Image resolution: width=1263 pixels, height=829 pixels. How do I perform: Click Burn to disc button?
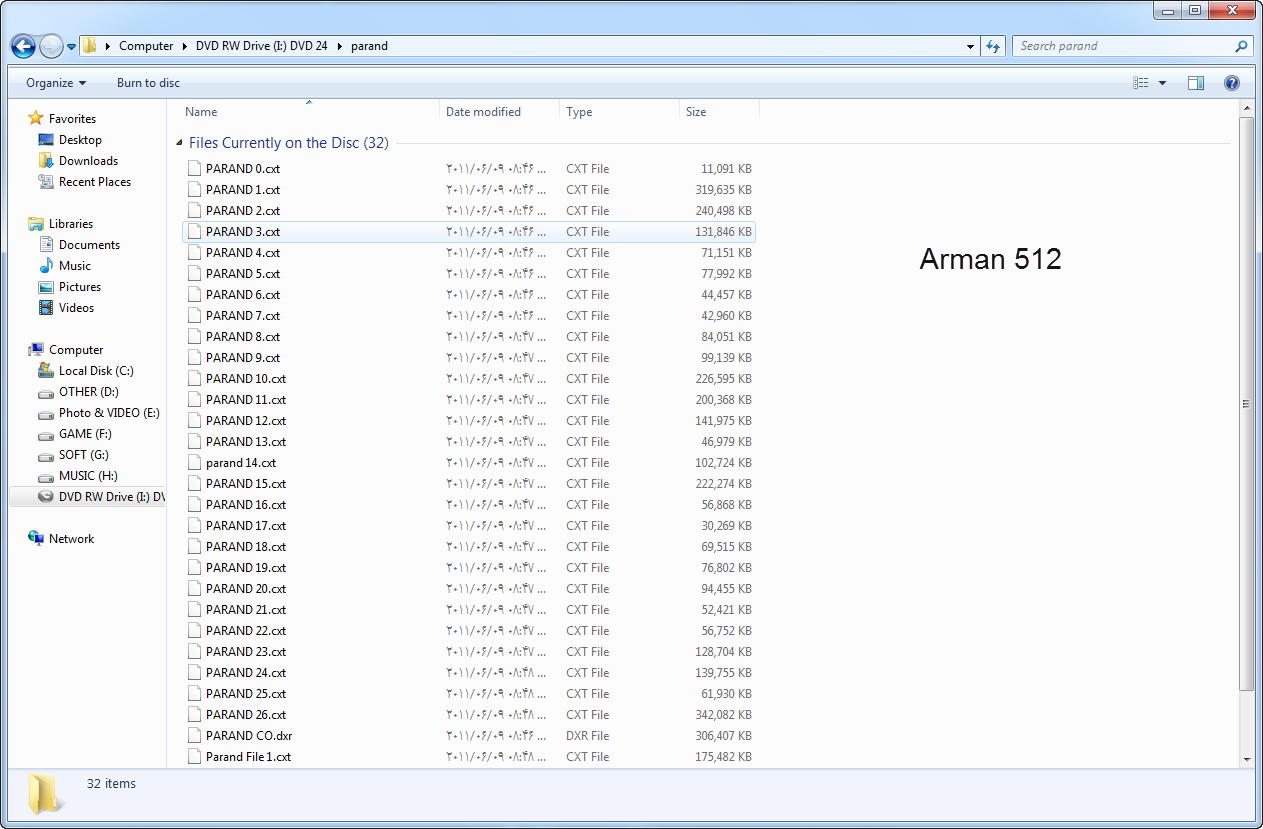(148, 83)
